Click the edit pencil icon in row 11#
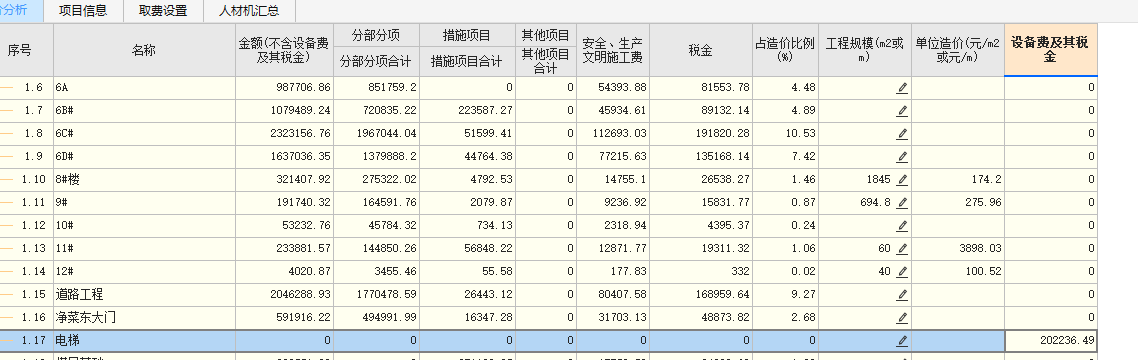Screen dimensions: 1138x360 (901, 249)
